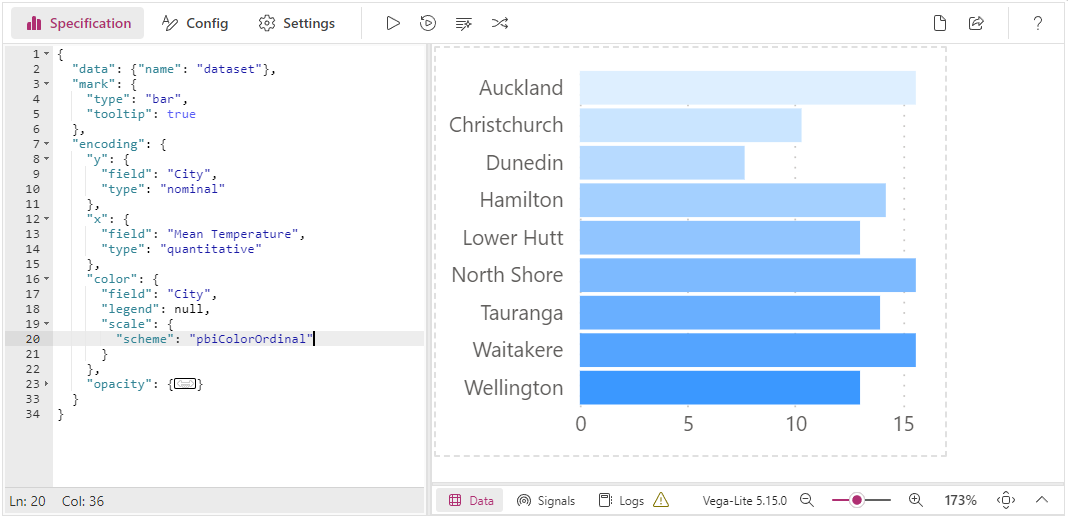
Task: Click the Auckland axis label
Action: click(x=521, y=88)
